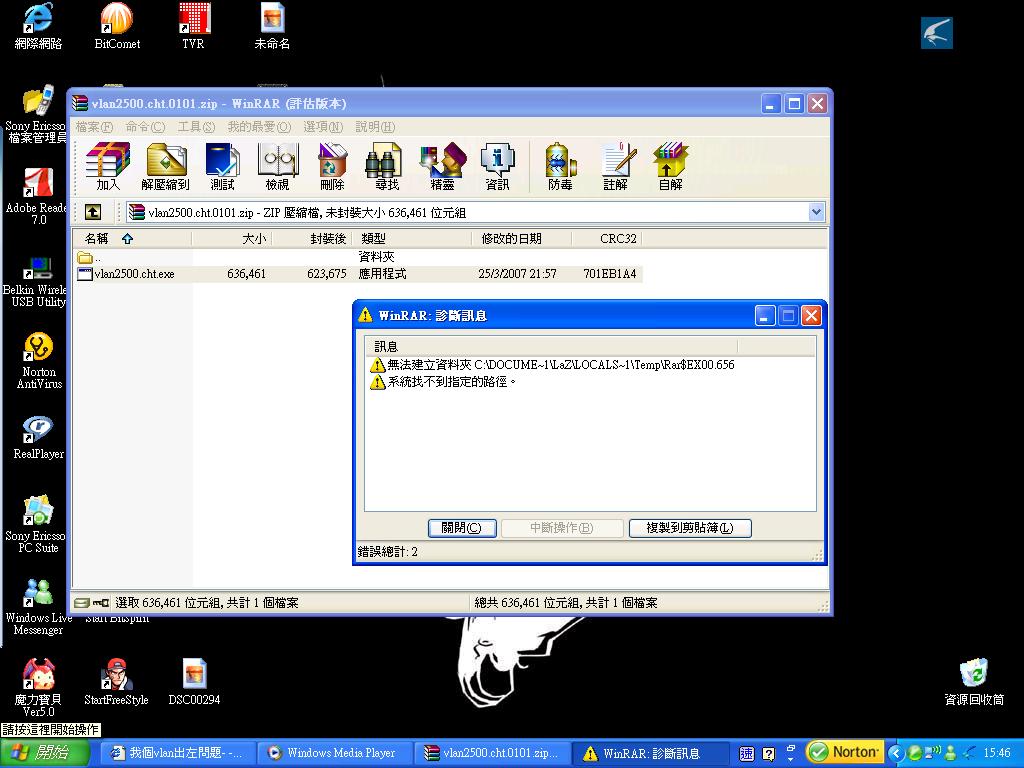Expand hidden tray icons with the arrow
This screenshot has height=768, width=1024.
tap(896, 753)
